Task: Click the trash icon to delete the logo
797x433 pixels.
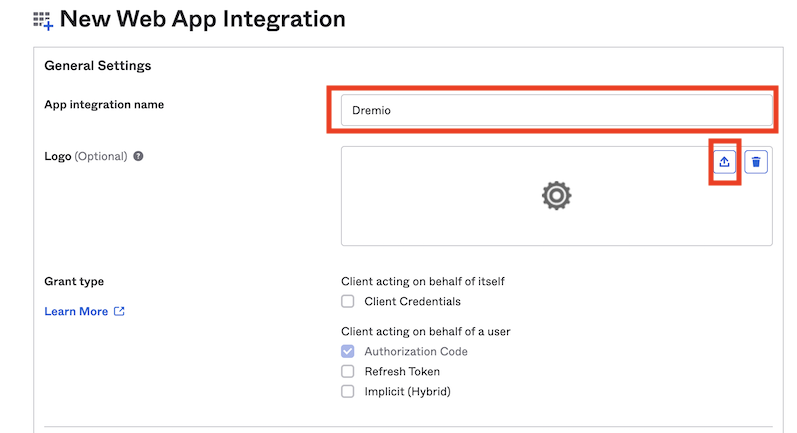Action: [756, 162]
